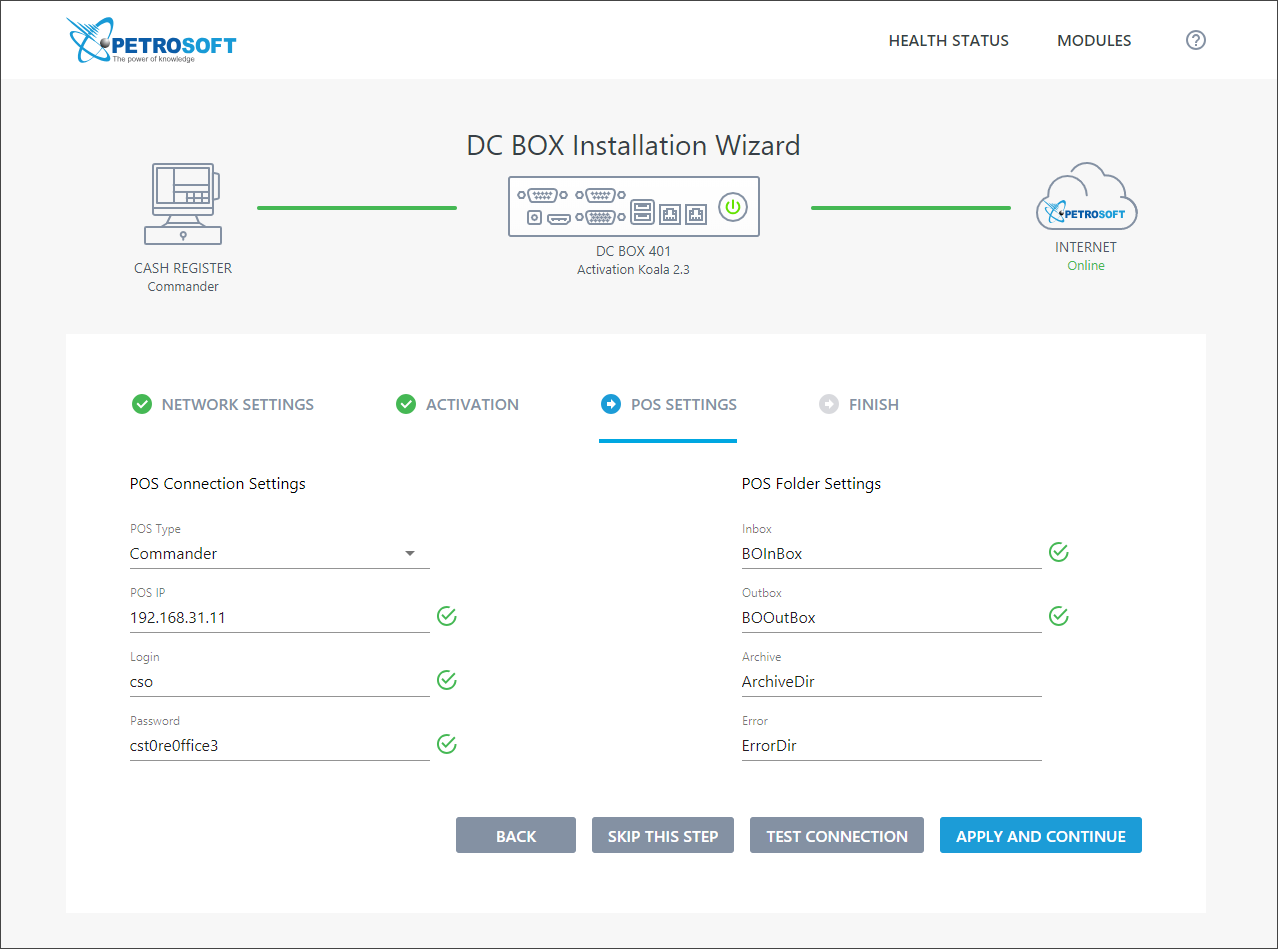Click the Finish step gray arrow icon
Image resolution: width=1278 pixels, height=949 pixels.
coord(829,404)
